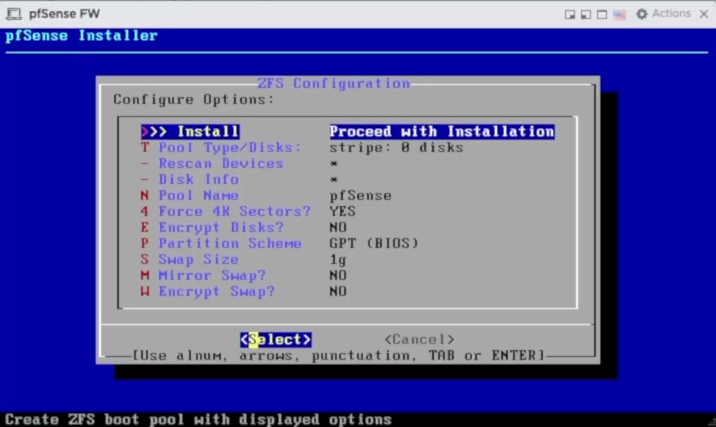Select Rescan Devices entry
Viewport: 716px width, 427px height.
[x=212, y=163]
